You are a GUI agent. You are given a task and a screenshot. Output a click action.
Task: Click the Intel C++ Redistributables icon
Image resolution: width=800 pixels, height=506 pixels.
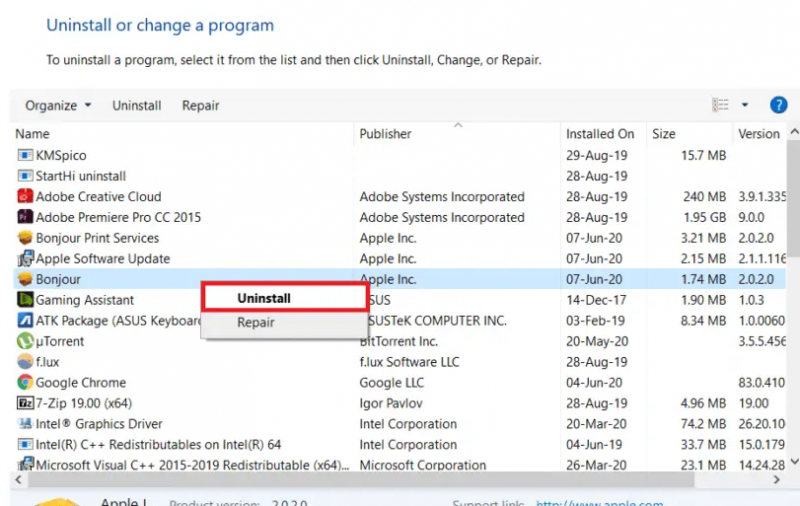(25, 444)
